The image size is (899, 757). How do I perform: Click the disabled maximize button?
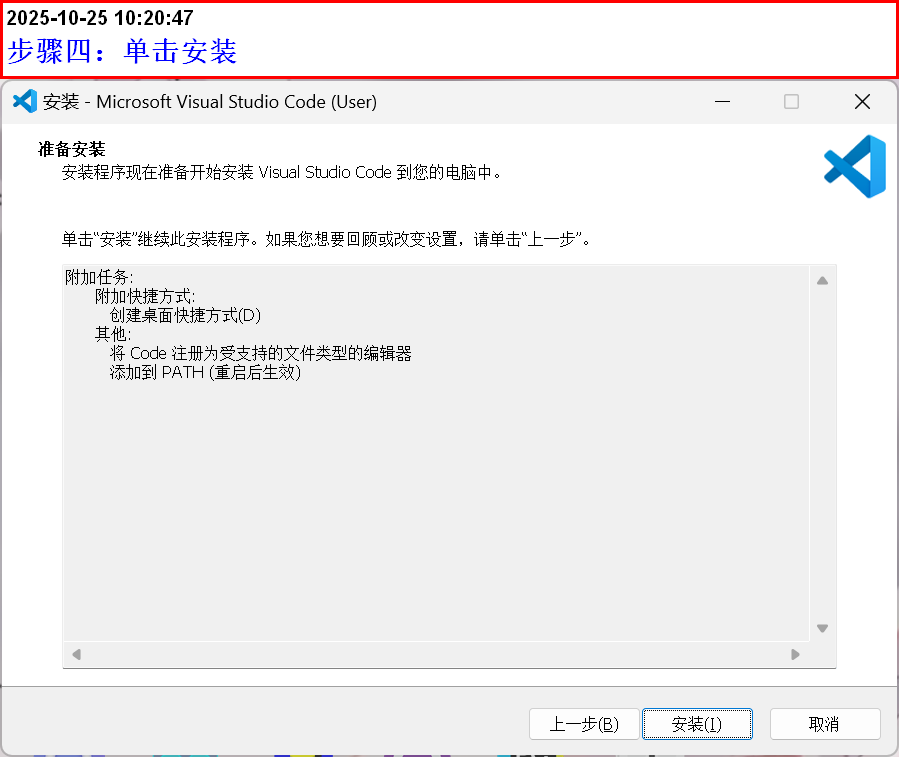coord(791,102)
